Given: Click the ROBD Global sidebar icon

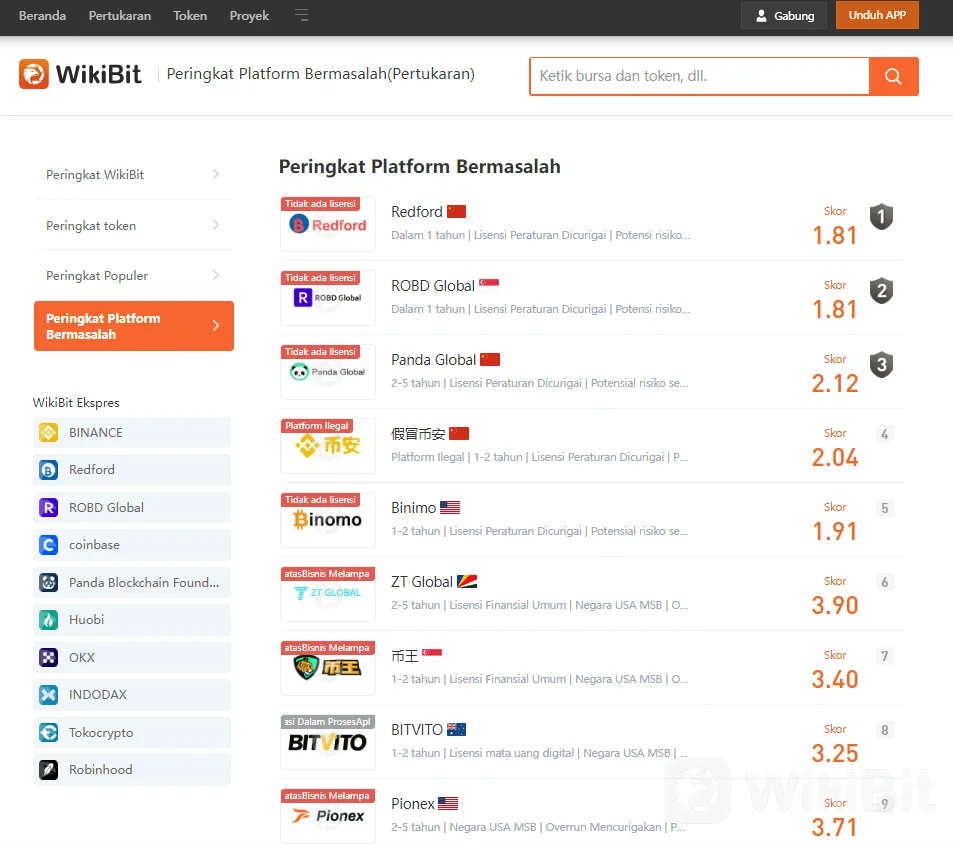Looking at the screenshot, I should click(x=49, y=507).
